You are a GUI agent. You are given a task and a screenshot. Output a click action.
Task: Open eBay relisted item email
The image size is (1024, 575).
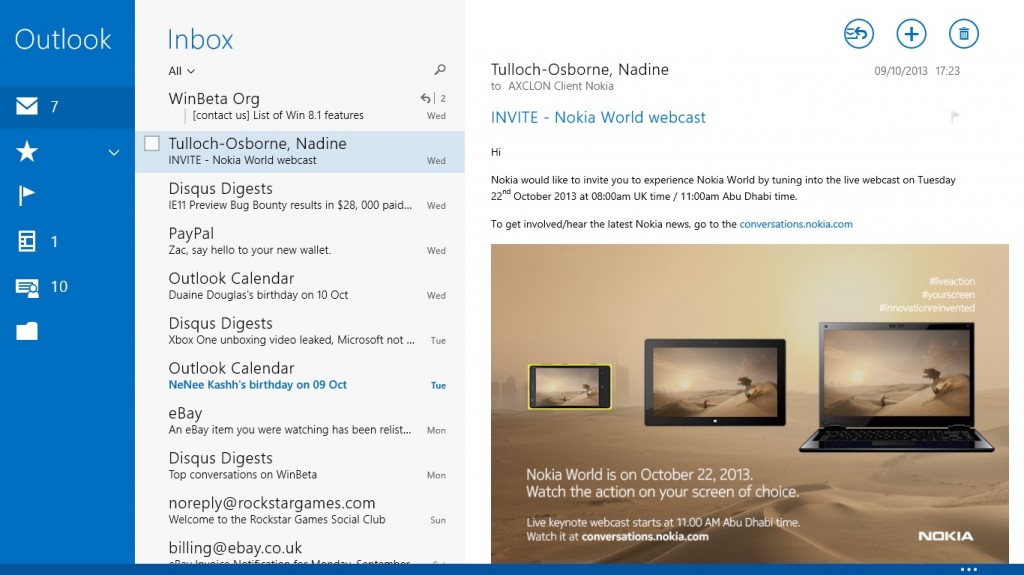coord(300,421)
